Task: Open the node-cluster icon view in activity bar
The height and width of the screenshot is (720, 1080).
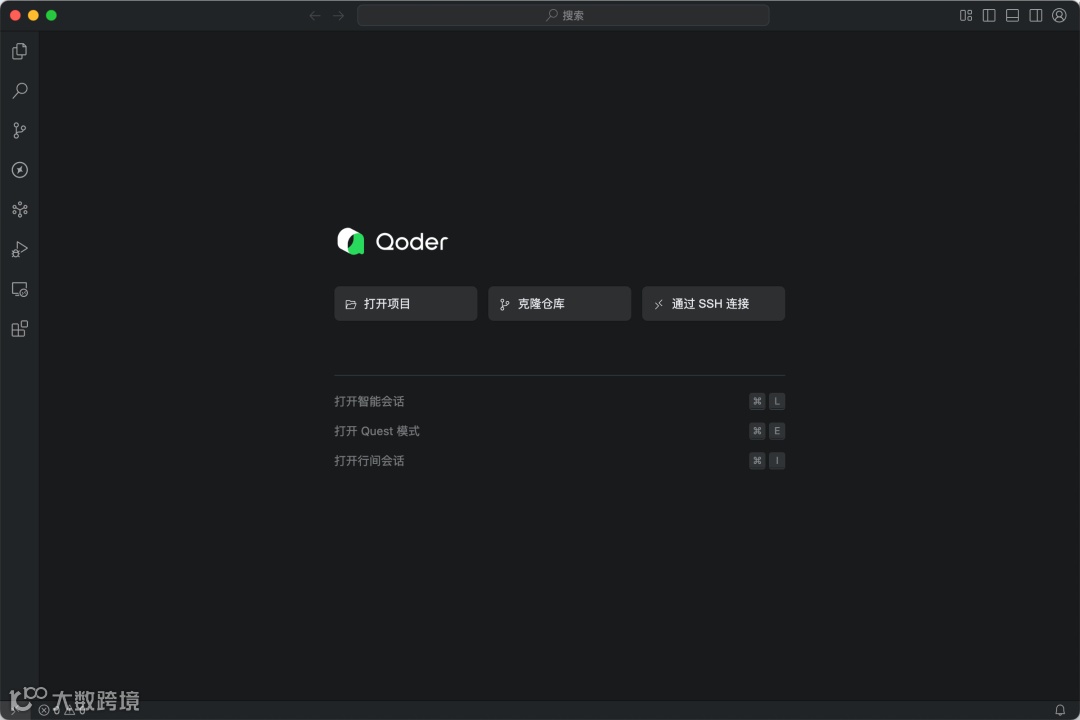Action: pos(19,209)
